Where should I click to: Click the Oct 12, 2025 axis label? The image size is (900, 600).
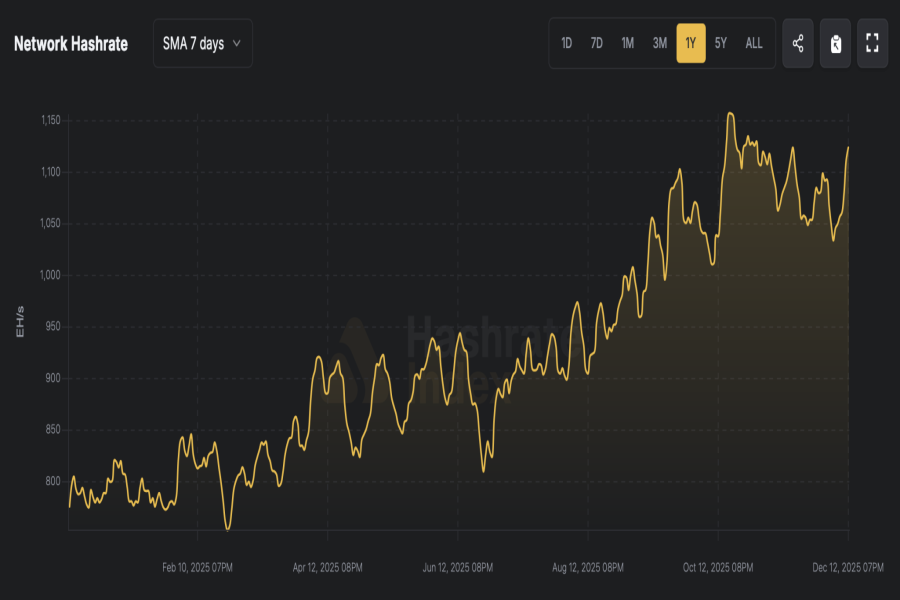tap(718, 567)
